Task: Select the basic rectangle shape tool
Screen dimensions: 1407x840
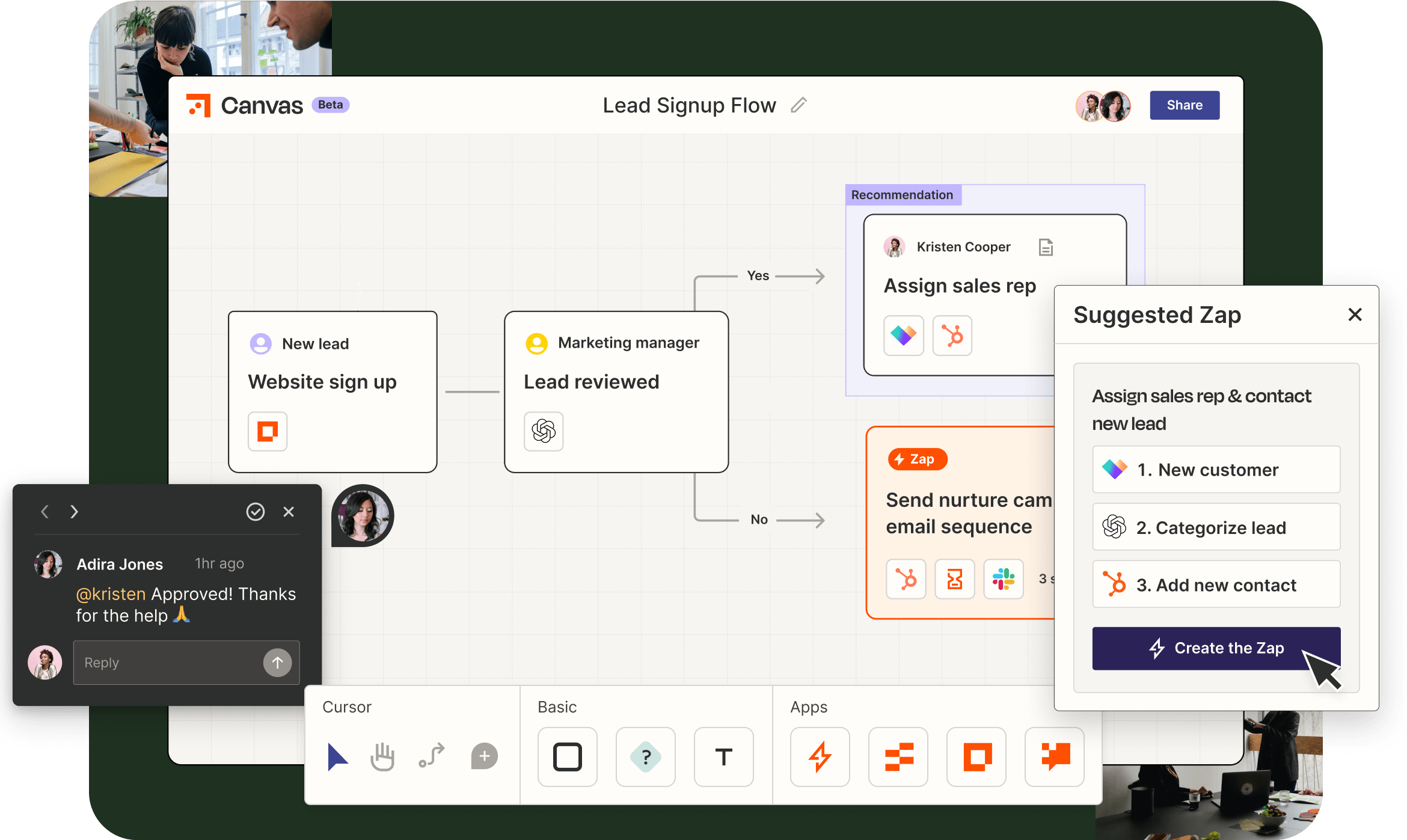Action: (567, 757)
